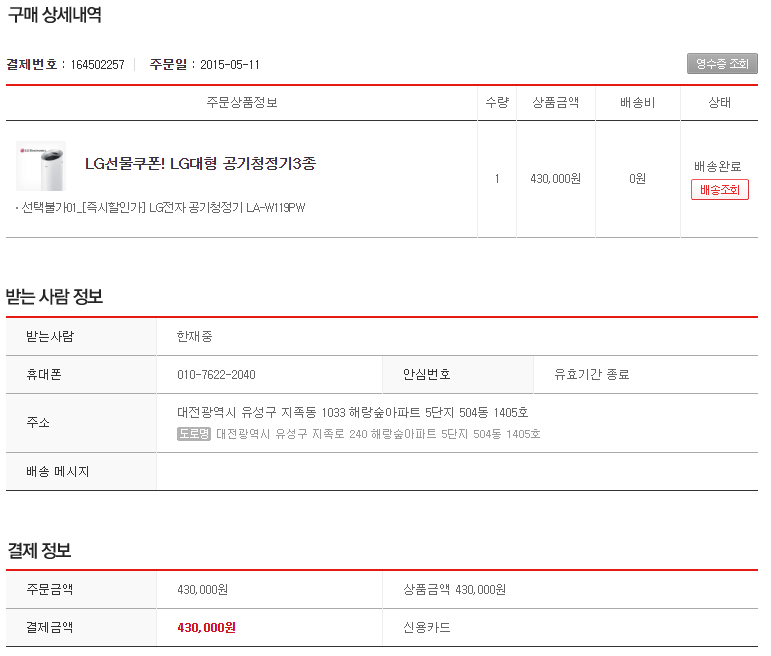Click the 신용카드 payment method text
This screenshot has width=771, height=656.
[x=426, y=628]
